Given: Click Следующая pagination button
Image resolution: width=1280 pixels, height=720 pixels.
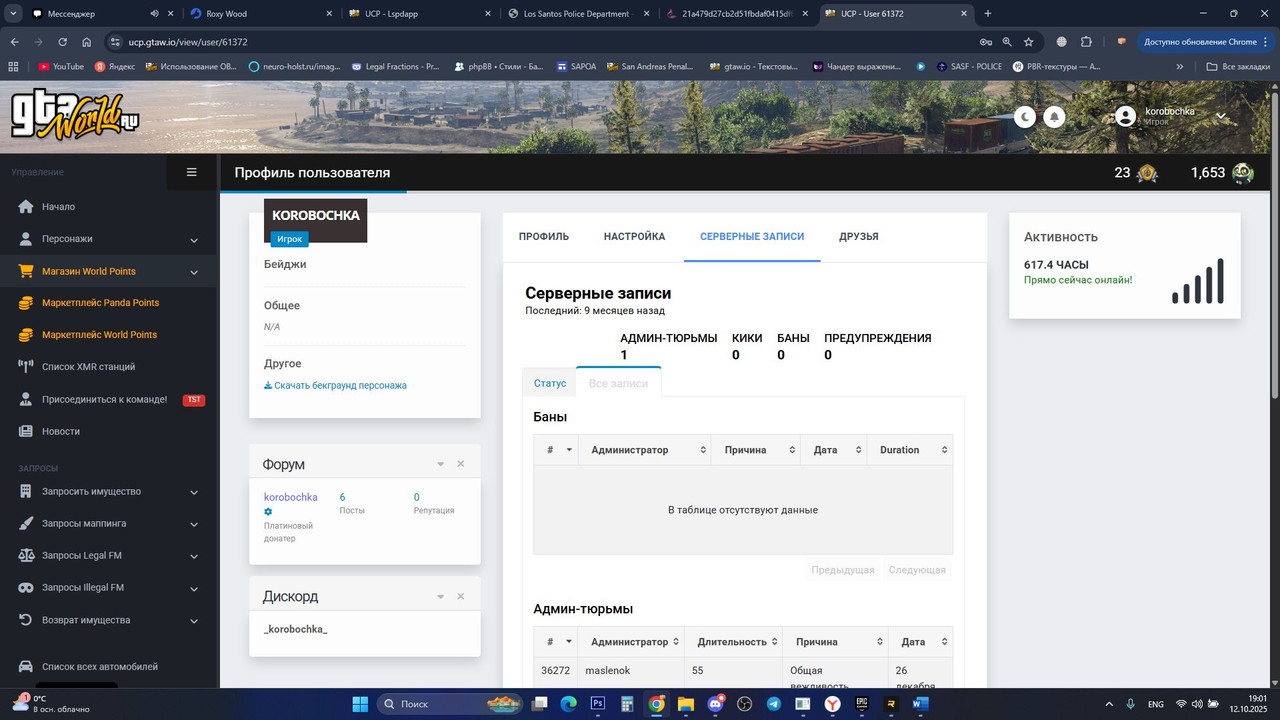Looking at the screenshot, I should tap(917, 570).
